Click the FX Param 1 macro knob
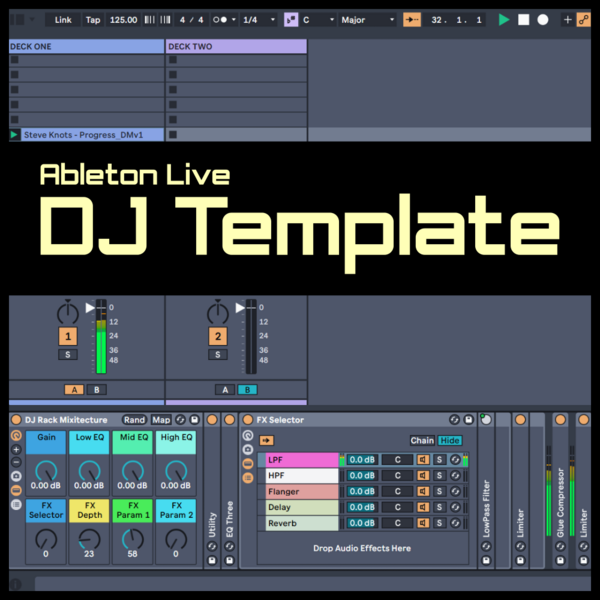The image size is (600, 600). (132, 539)
